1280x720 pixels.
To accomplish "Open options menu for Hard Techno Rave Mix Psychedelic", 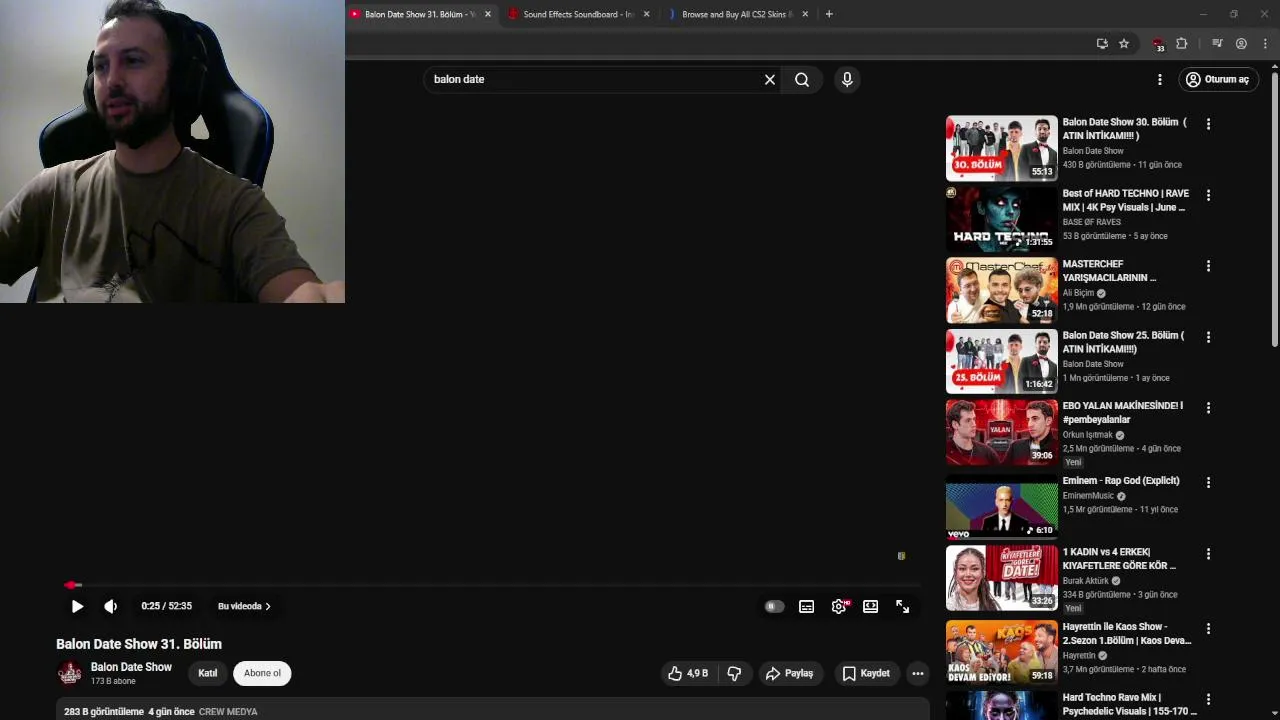I will (1208, 700).
